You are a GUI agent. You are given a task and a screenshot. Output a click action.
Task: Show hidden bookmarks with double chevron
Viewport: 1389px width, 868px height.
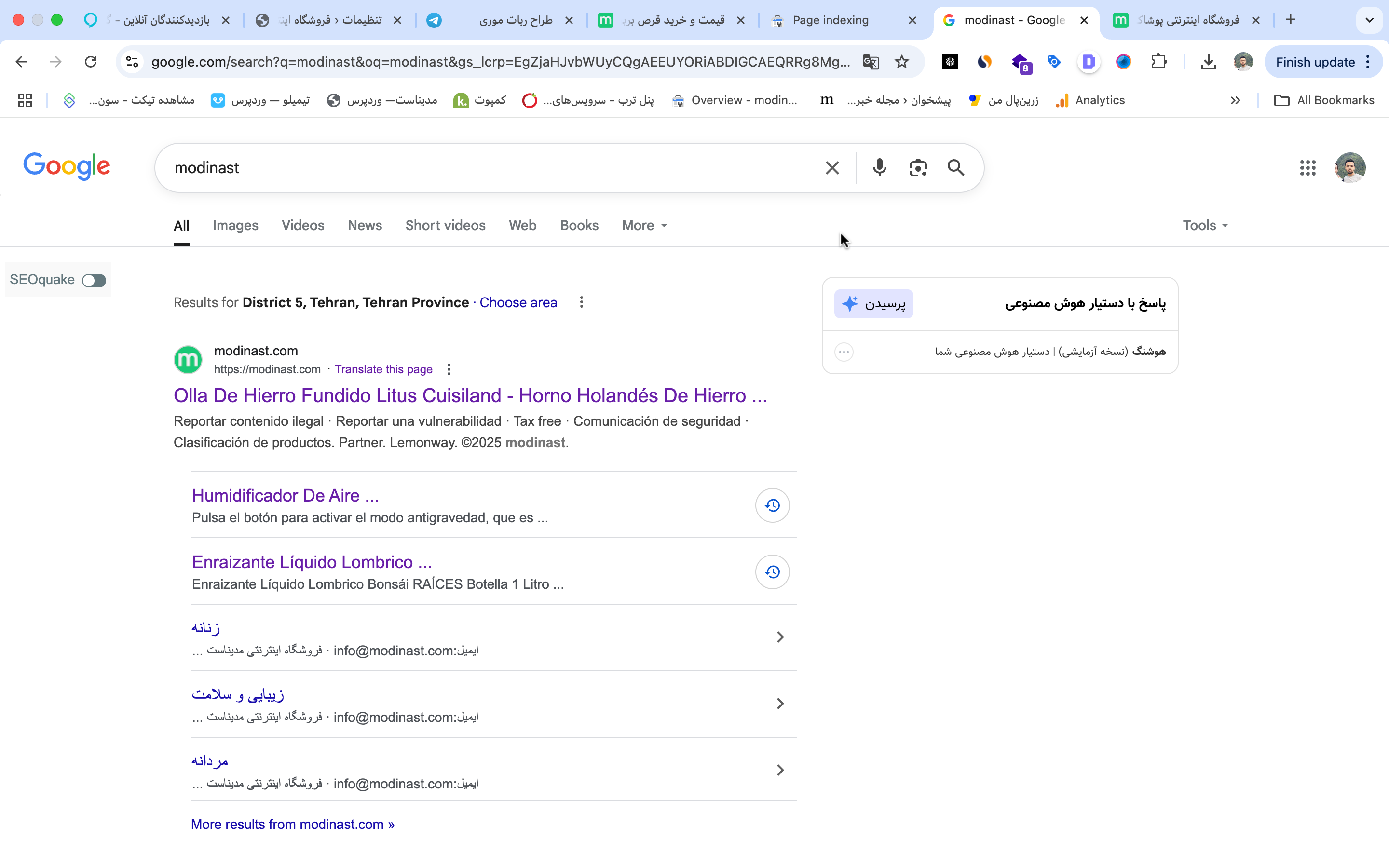coord(1235,100)
